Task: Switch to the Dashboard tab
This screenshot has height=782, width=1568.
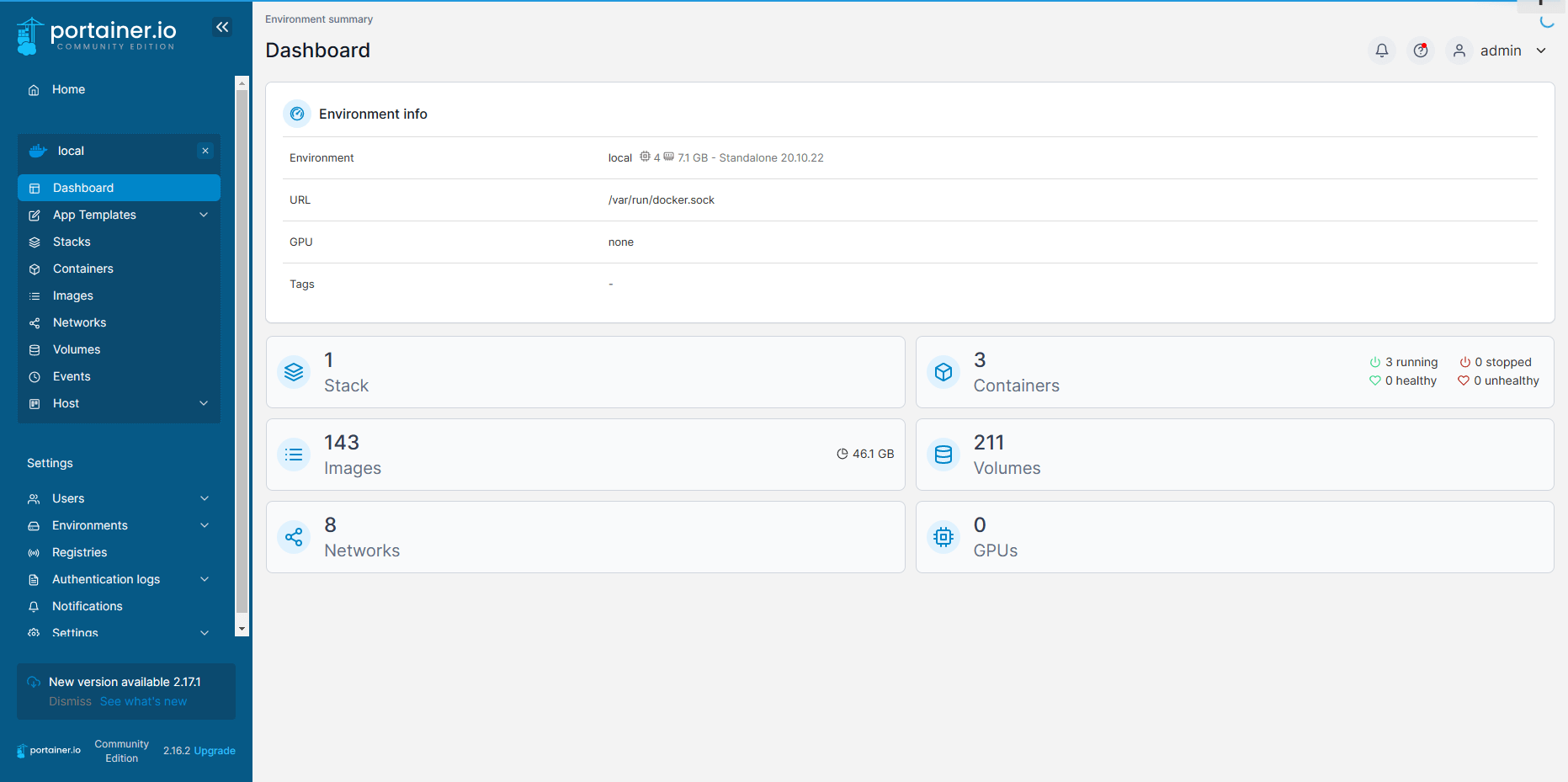Action: [x=83, y=188]
